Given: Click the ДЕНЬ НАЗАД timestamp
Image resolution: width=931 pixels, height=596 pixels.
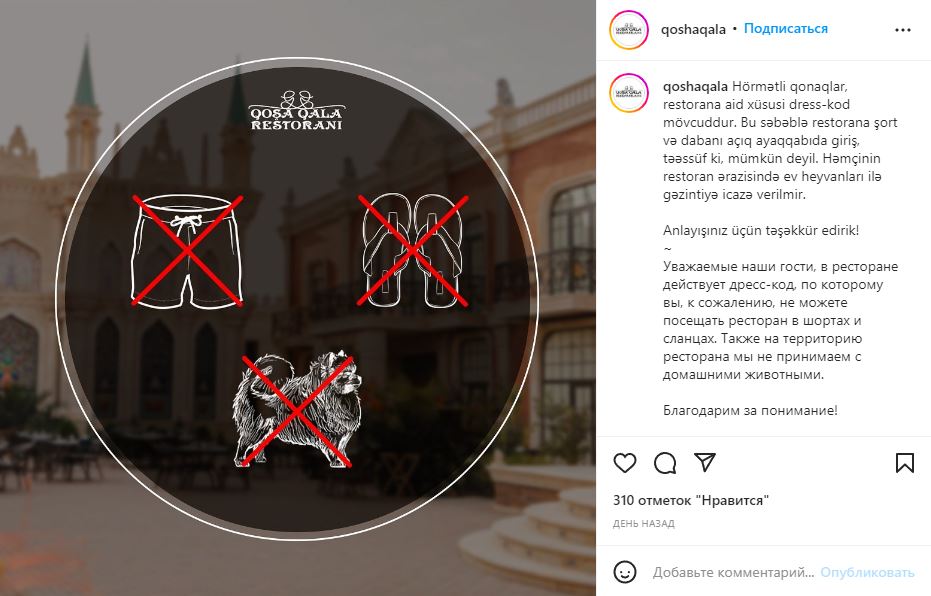Looking at the screenshot, I should [644, 524].
